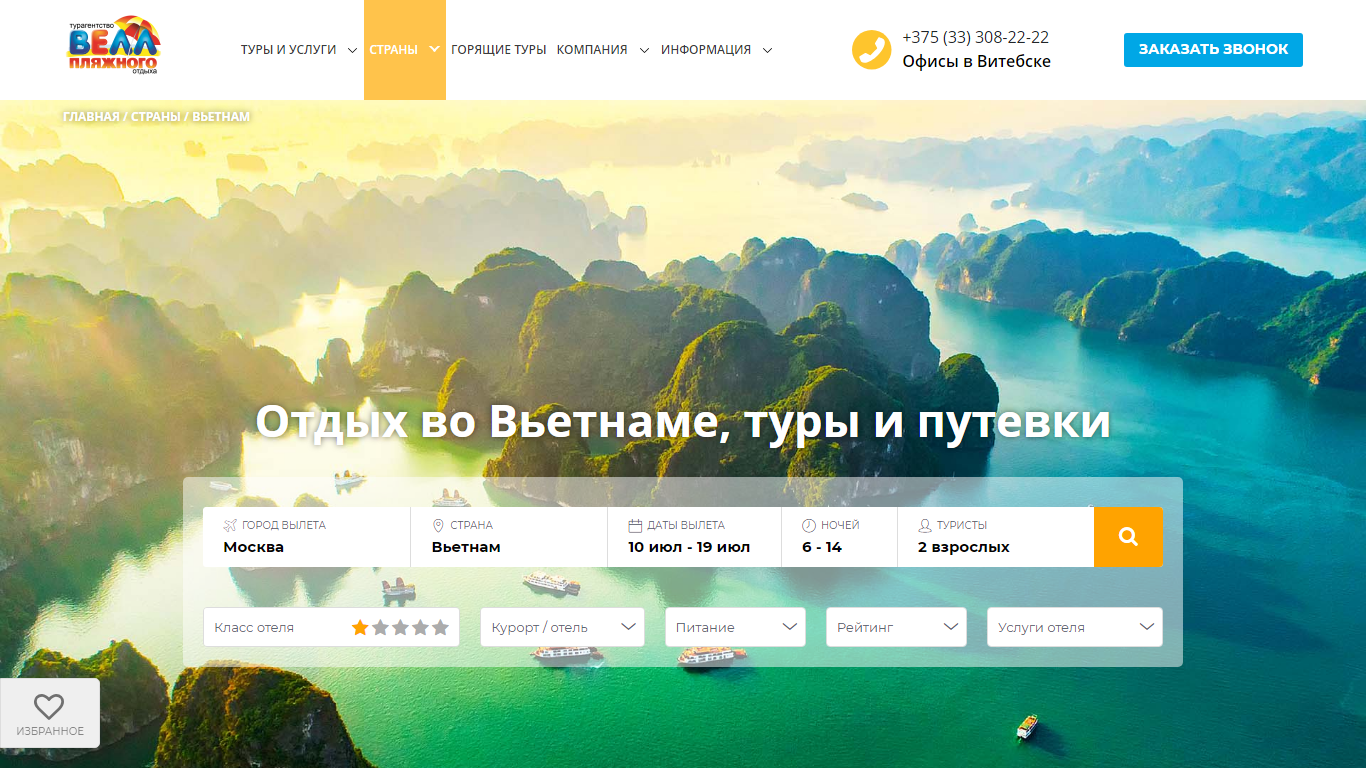1366x768 pixels.
Task: Click the Вьетнам breadcrumb
Action: 221,116
